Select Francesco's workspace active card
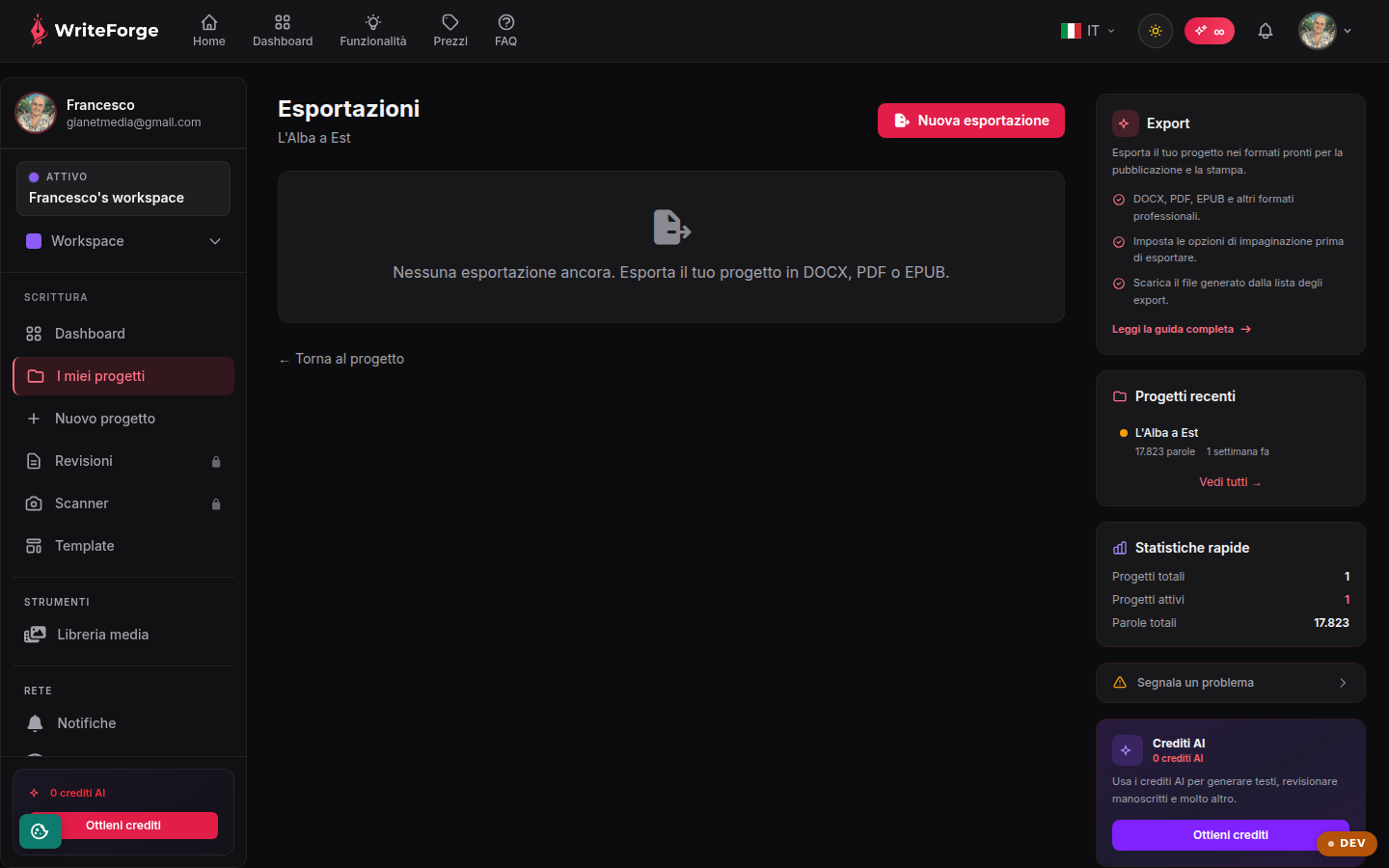Screen dimensions: 1389x868 point(123,188)
